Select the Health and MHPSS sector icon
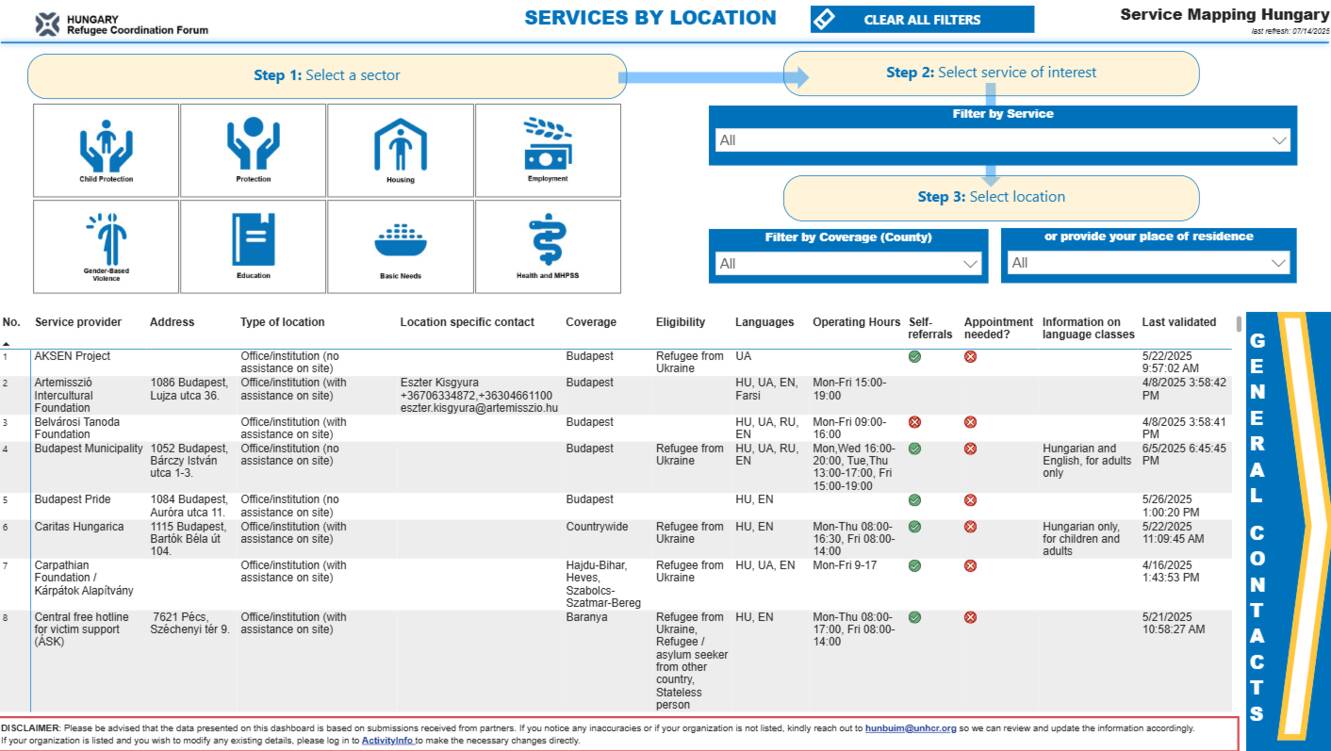Image resolution: width=1331 pixels, height=751 pixels. pos(547,246)
